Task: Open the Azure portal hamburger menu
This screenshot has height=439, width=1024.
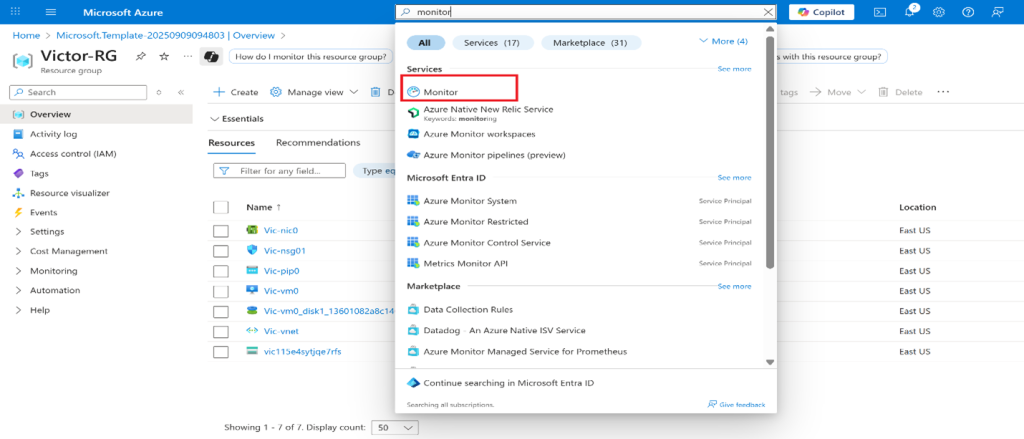Action: (x=52, y=12)
